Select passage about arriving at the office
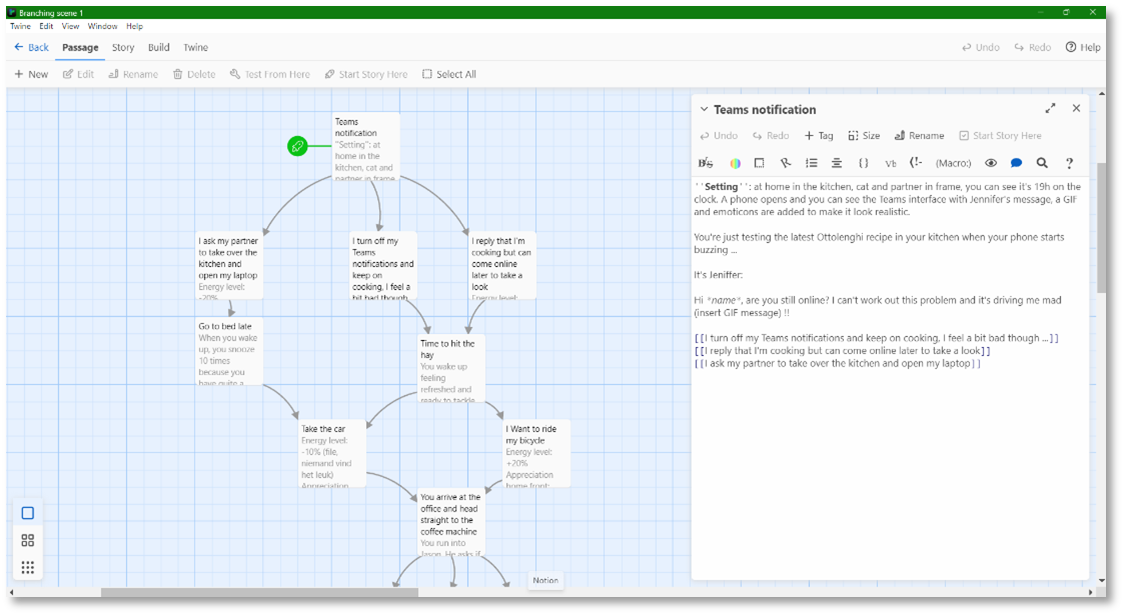 coord(451,523)
